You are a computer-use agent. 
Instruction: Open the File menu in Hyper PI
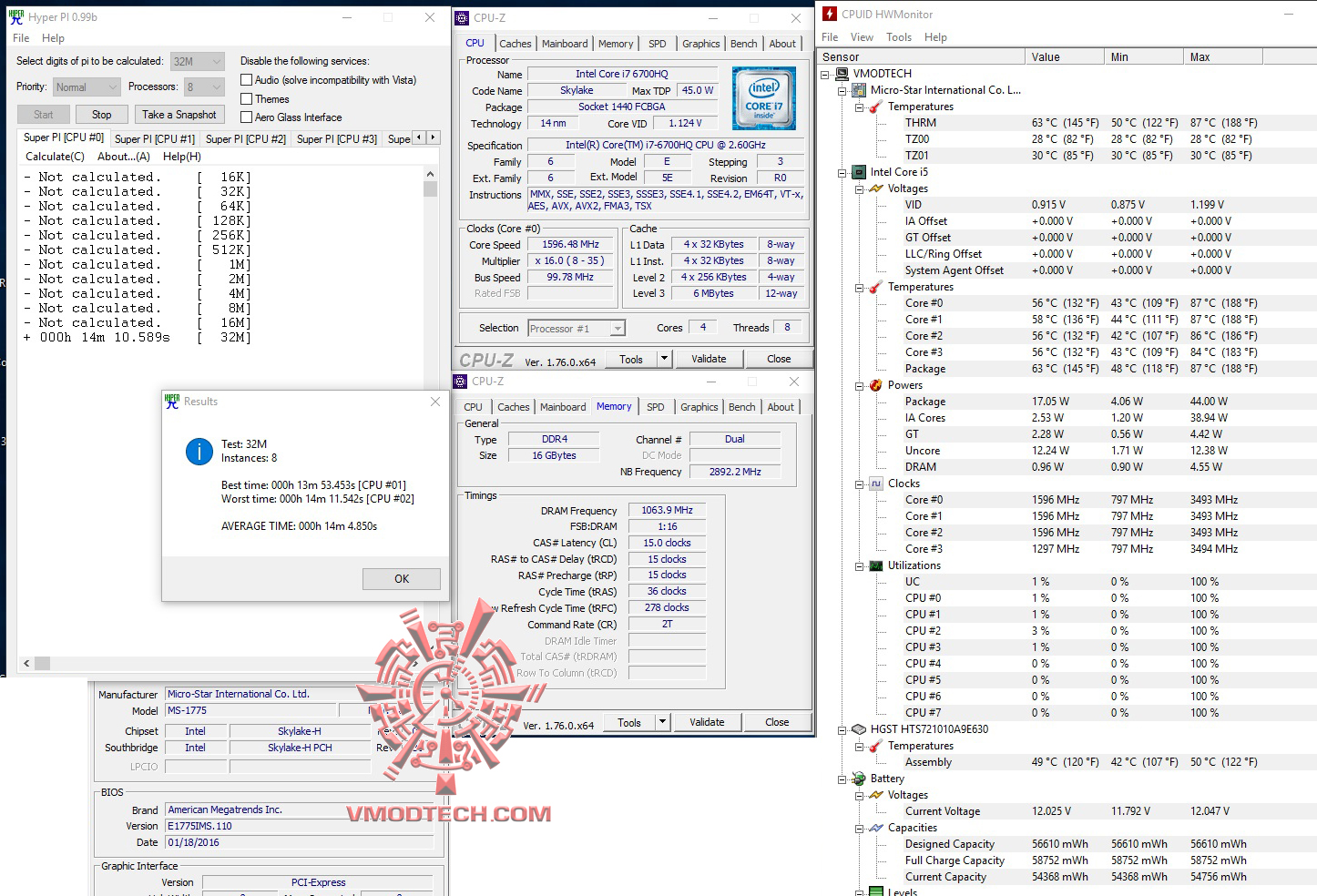tap(21, 38)
